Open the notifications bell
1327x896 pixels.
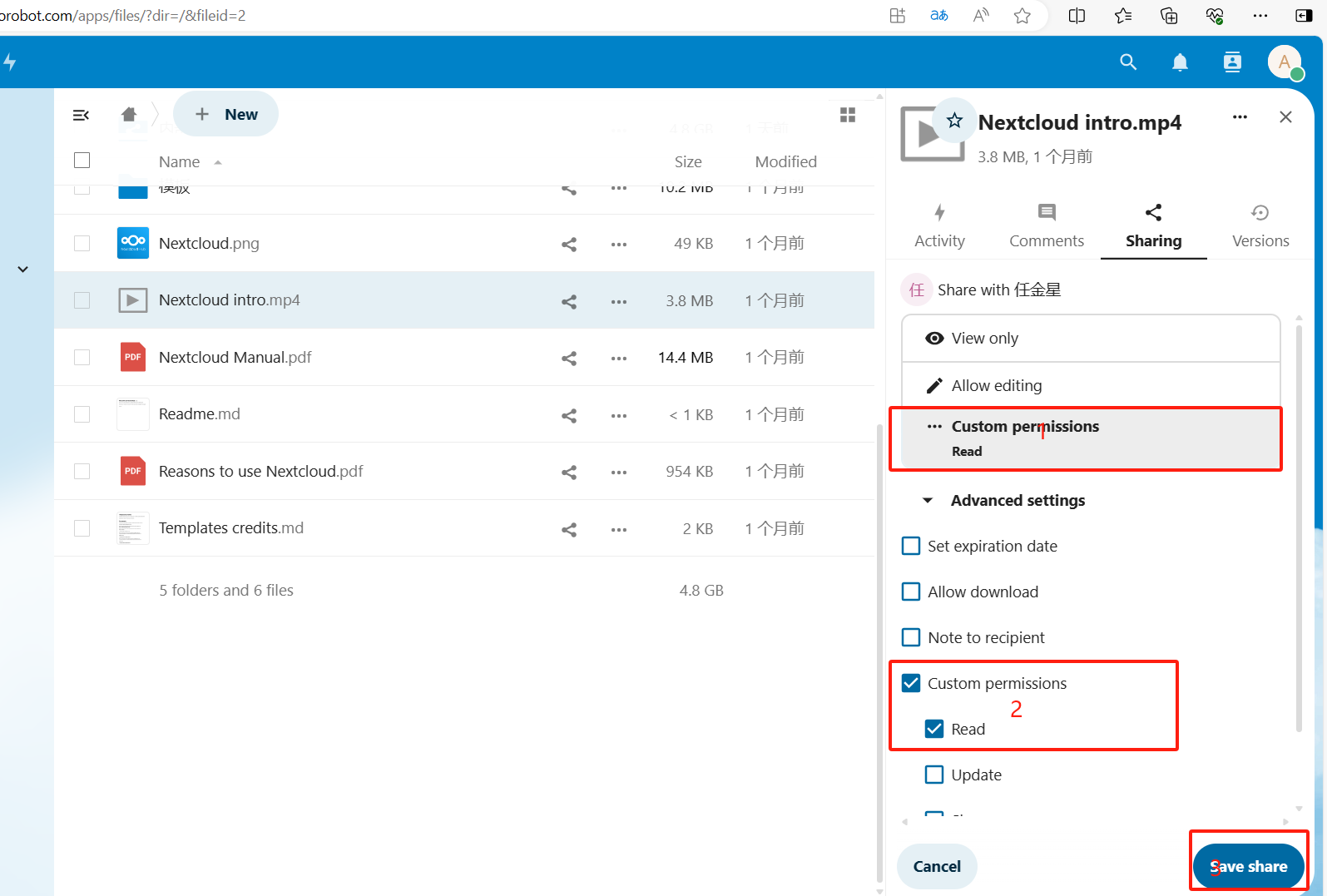1180,62
